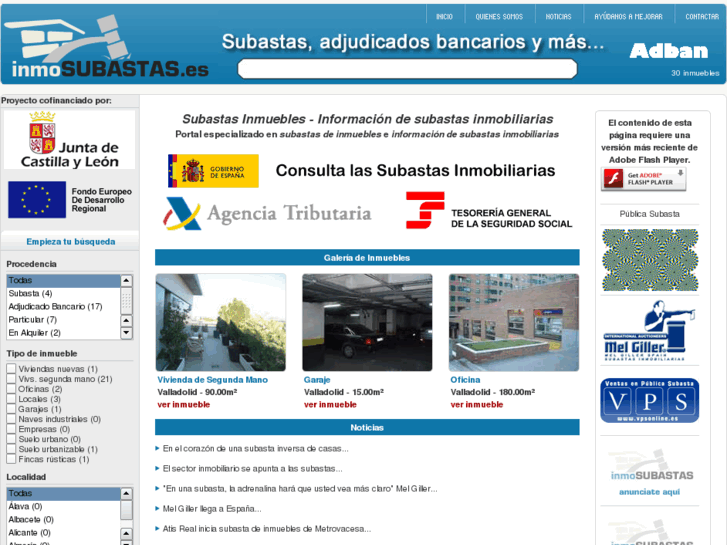This screenshot has width=727, height=545.
Task: Select 'Álava (0)' in Localidad list
Action: 64,507
